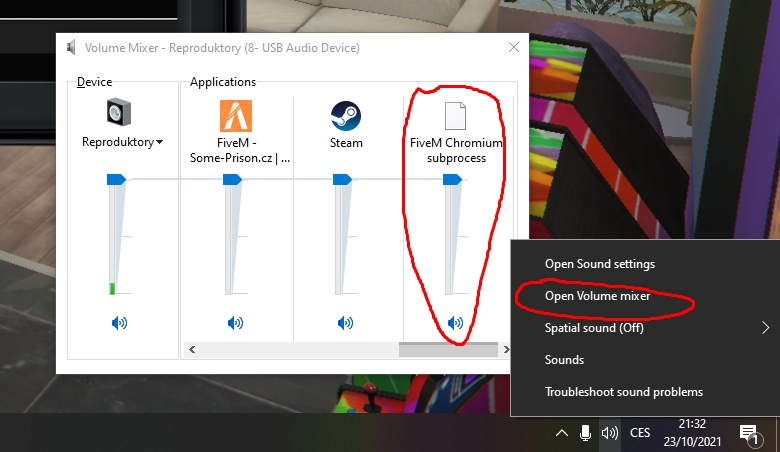
Task: Click the taskbar microphone icon
Action: (585, 433)
